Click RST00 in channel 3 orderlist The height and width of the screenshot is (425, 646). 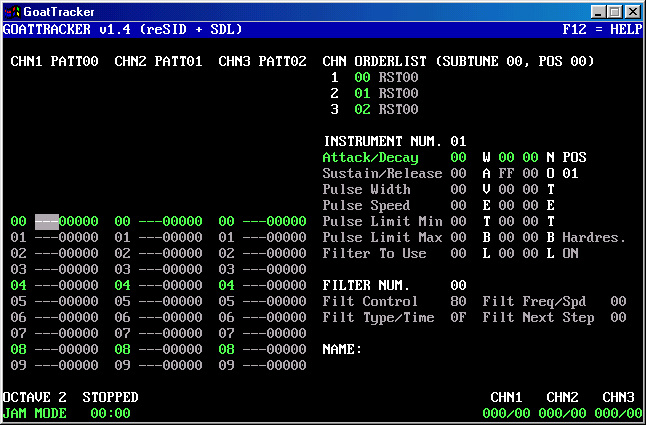[398, 110]
